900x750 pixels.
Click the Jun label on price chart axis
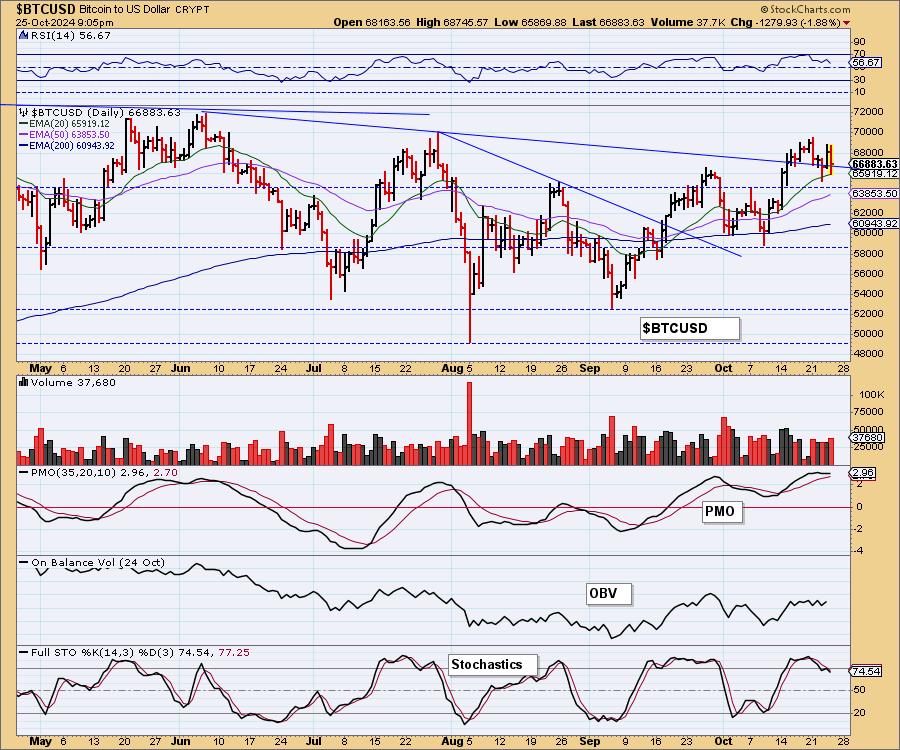click(x=181, y=368)
